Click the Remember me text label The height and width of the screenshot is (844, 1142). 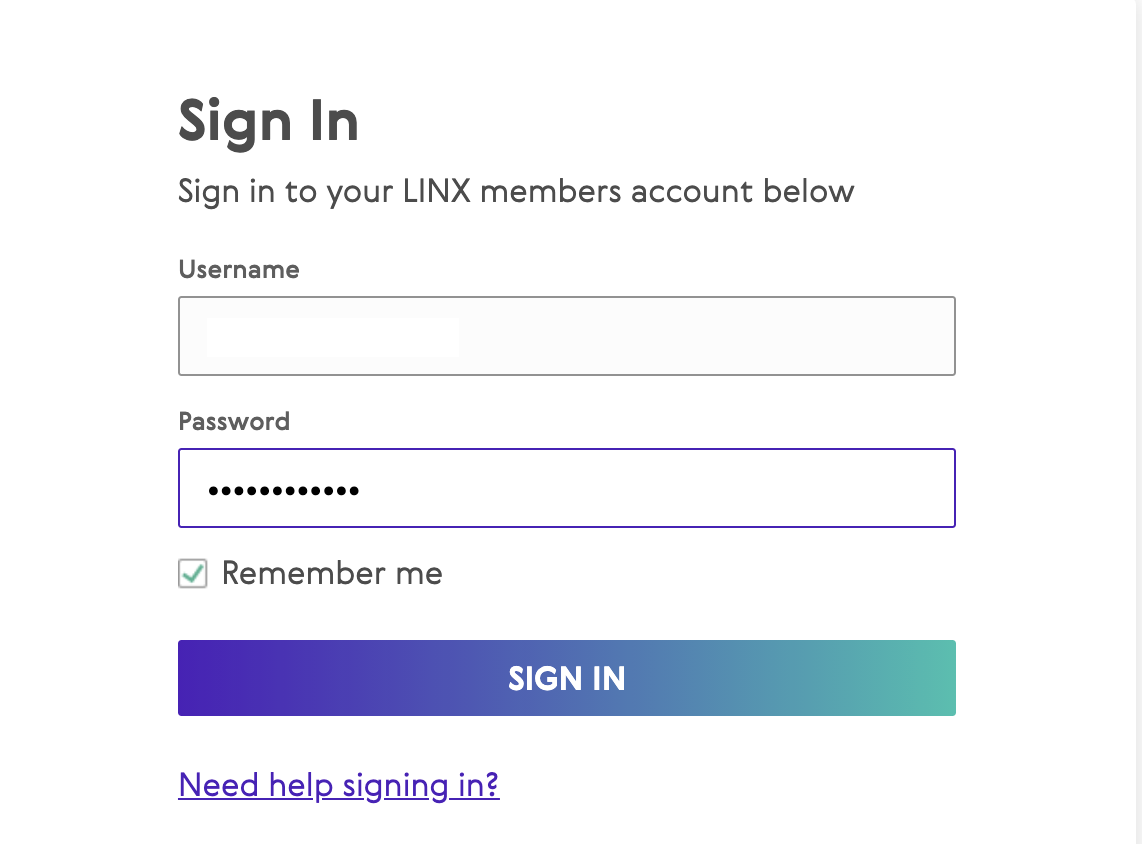[x=331, y=573]
